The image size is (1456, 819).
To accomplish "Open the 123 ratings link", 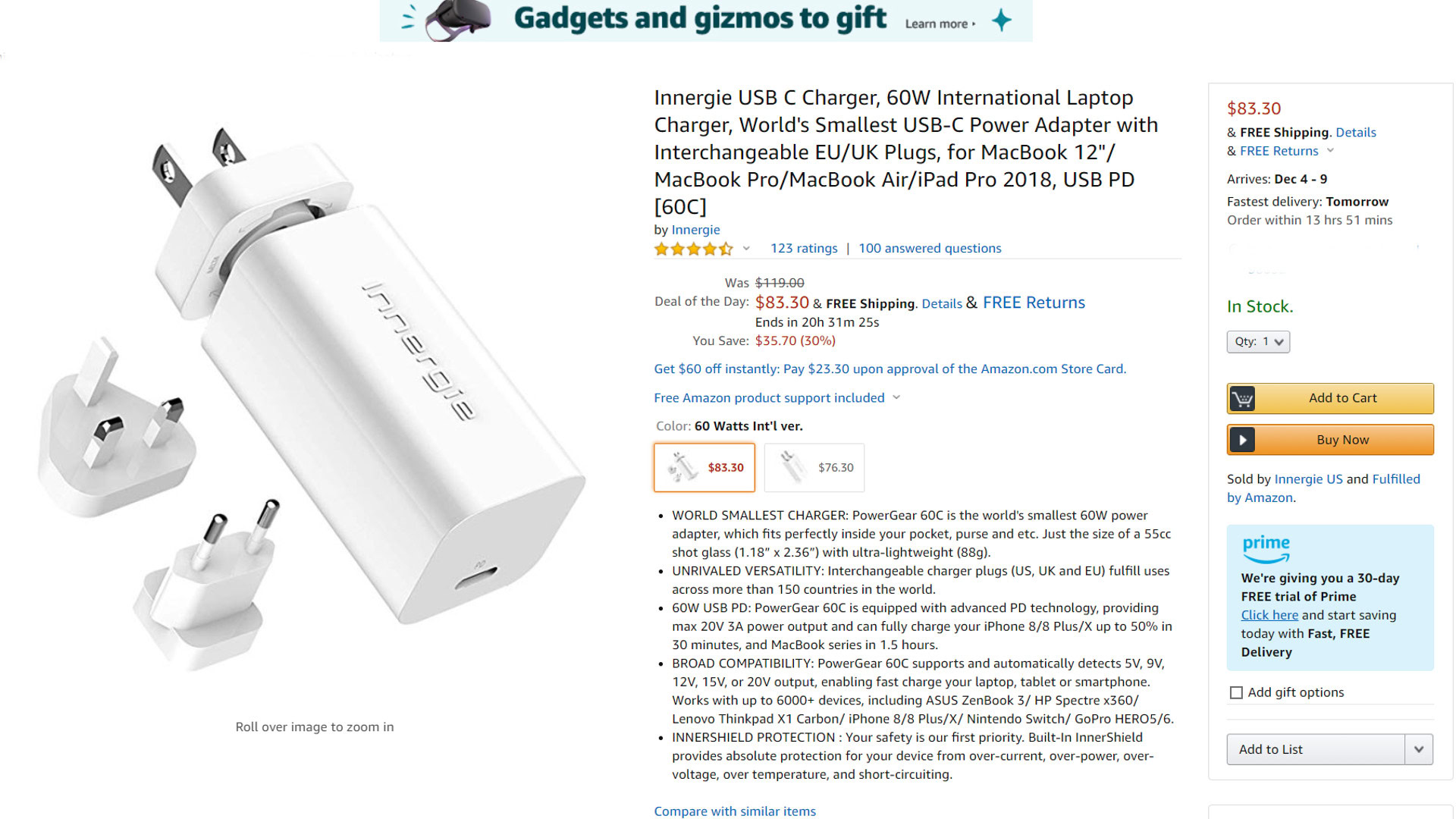I will click(x=804, y=249).
